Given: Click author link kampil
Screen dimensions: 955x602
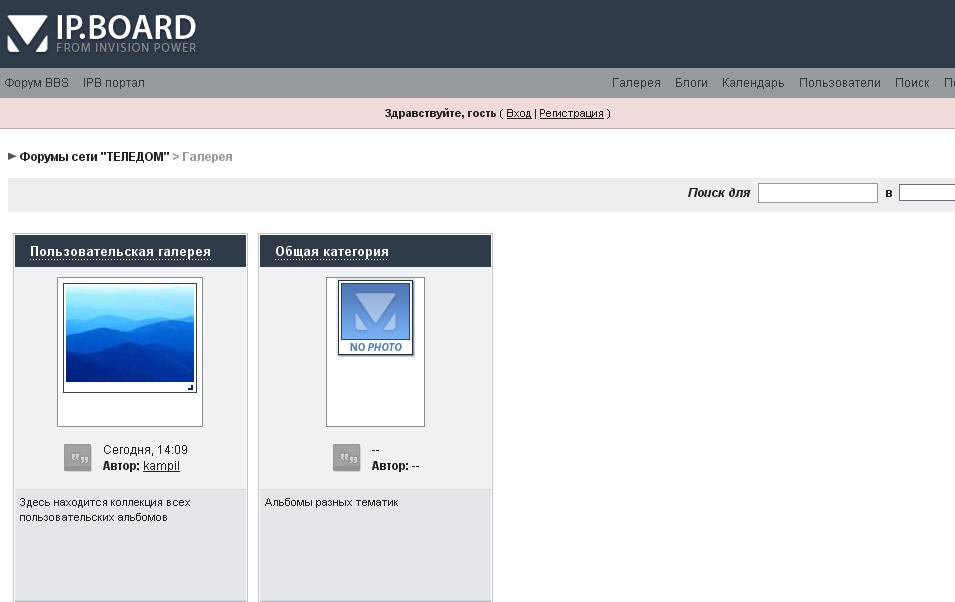Looking at the screenshot, I should click(x=161, y=466).
